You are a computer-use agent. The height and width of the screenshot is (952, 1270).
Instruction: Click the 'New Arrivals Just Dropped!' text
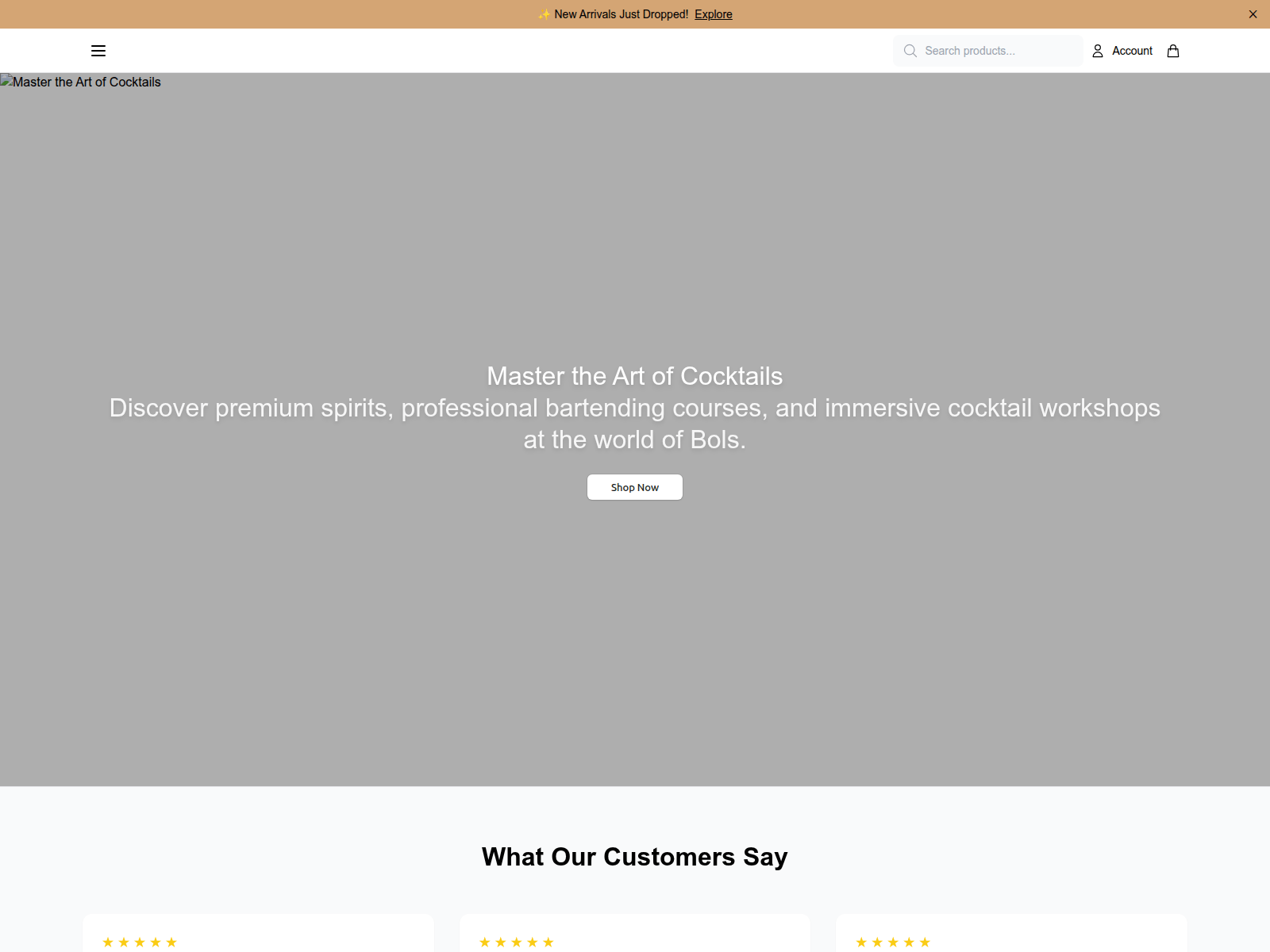(621, 14)
